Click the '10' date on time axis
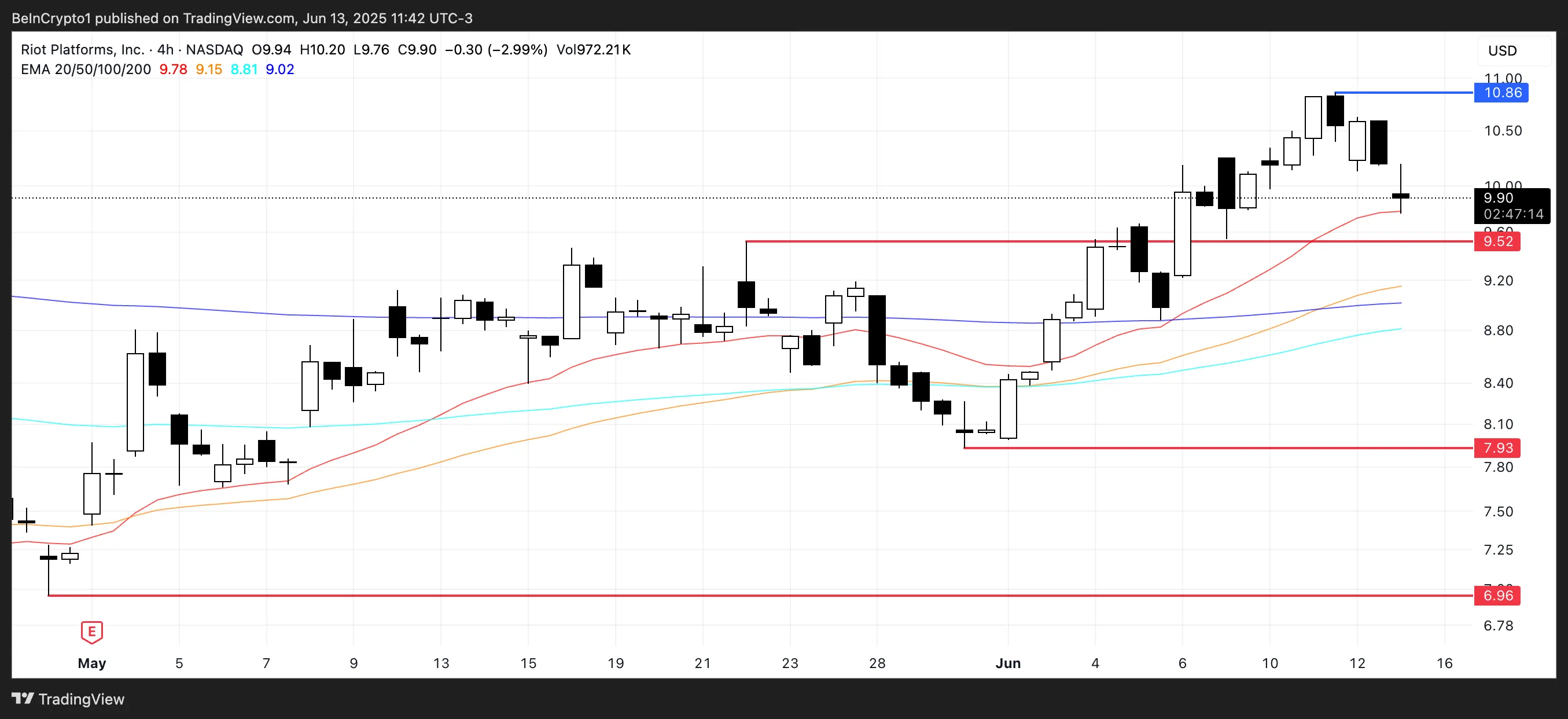The image size is (1568, 719). 1271,663
